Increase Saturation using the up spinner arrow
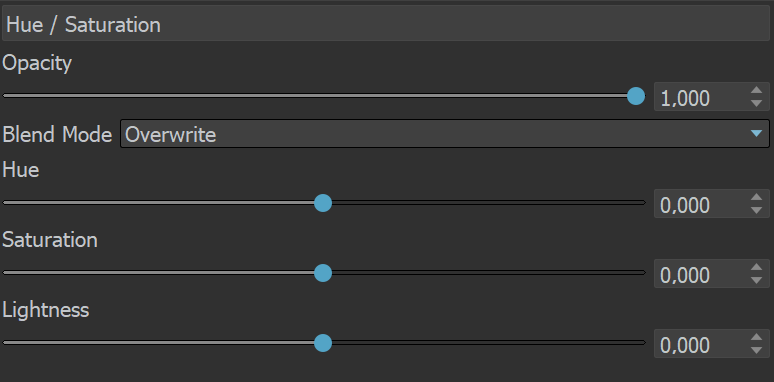The height and width of the screenshot is (382, 774). (756, 267)
